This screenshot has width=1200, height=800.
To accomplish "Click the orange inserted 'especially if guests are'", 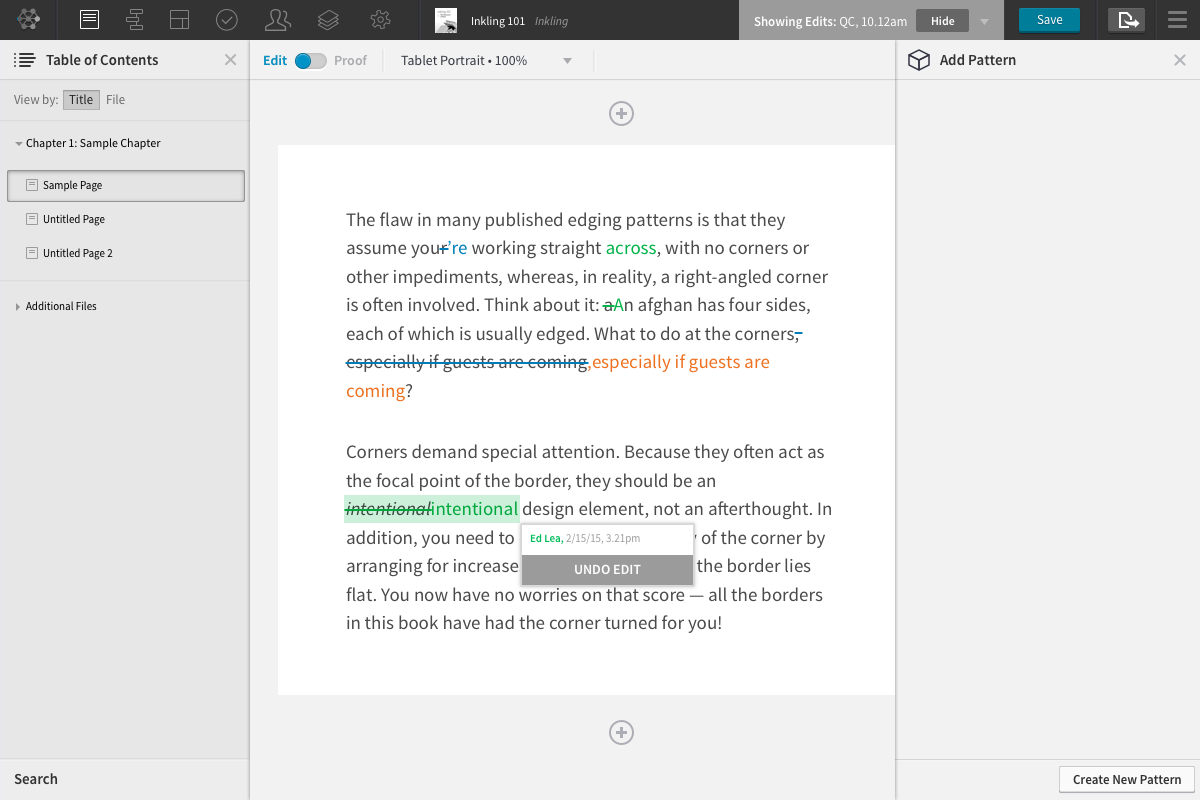I will [x=680, y=362].
